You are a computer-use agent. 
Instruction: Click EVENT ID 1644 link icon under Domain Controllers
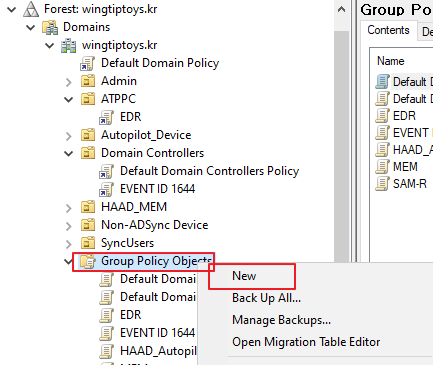click(106, 189)
